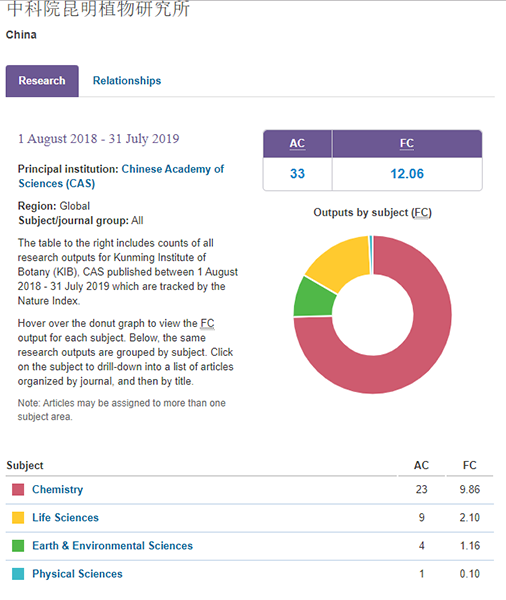Click the Physical Sciences subject link
This screenshot has width=506, height=600.
[77, 574]
